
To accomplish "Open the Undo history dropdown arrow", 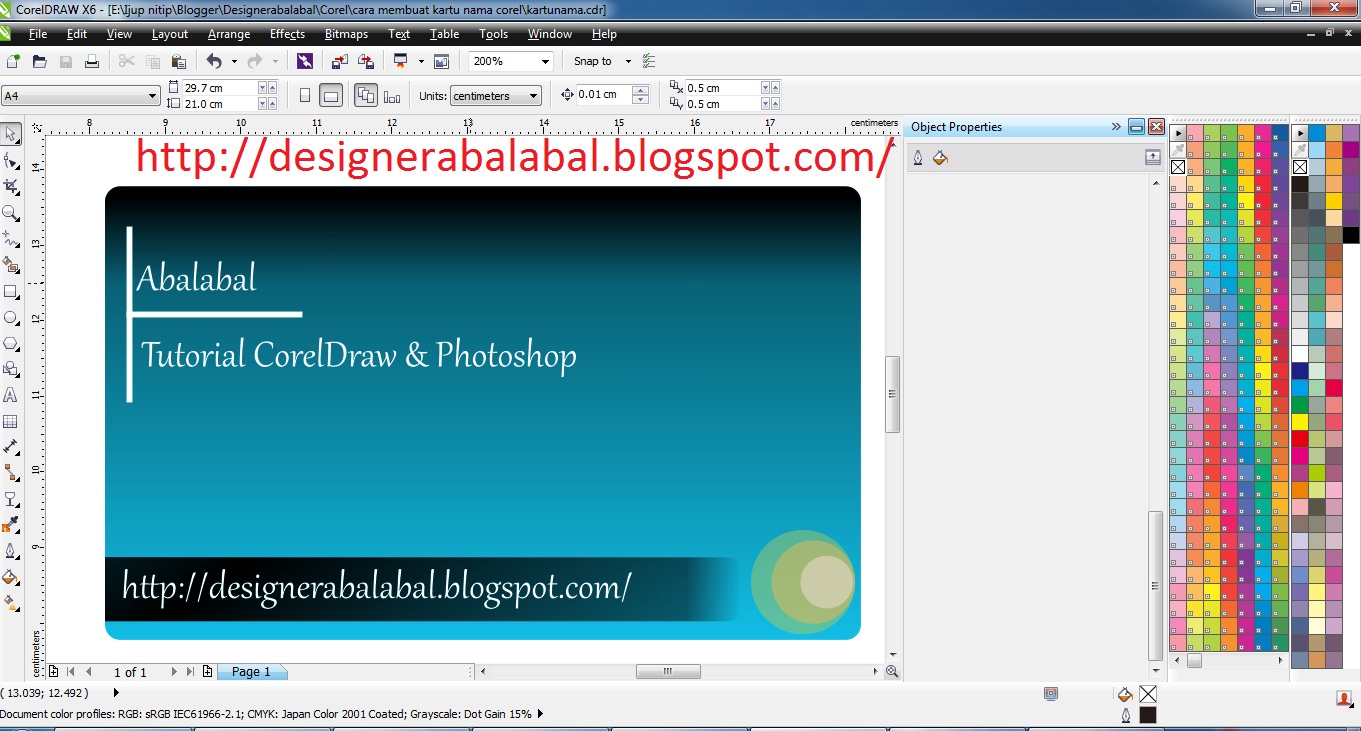I will 232,61.
